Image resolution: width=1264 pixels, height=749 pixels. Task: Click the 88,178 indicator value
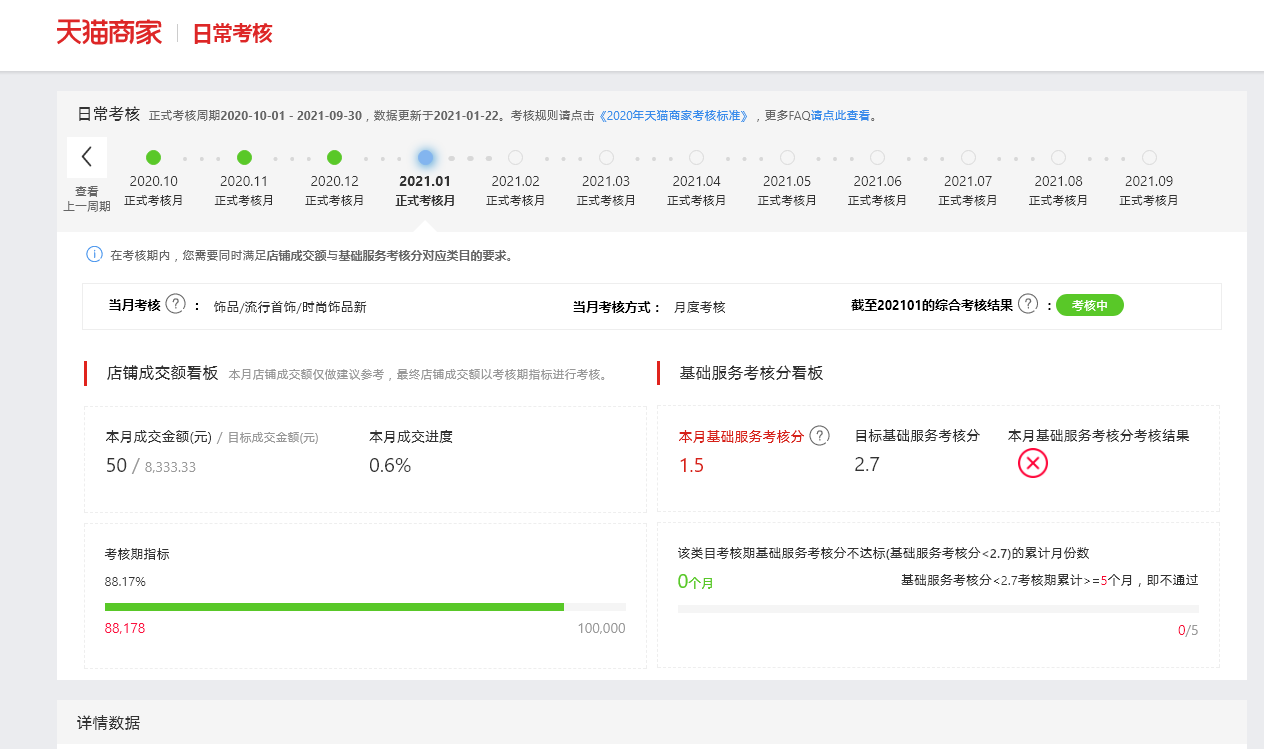[125, 628]
